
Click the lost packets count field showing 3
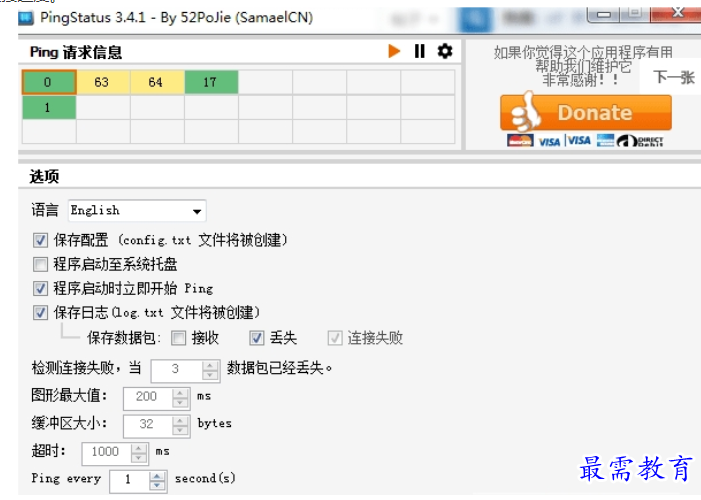pos(177,370)
